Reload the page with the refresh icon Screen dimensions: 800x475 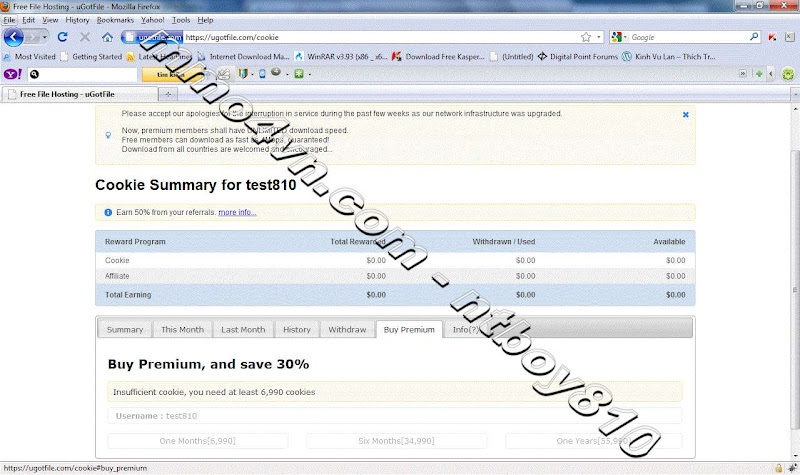[62, 37]
